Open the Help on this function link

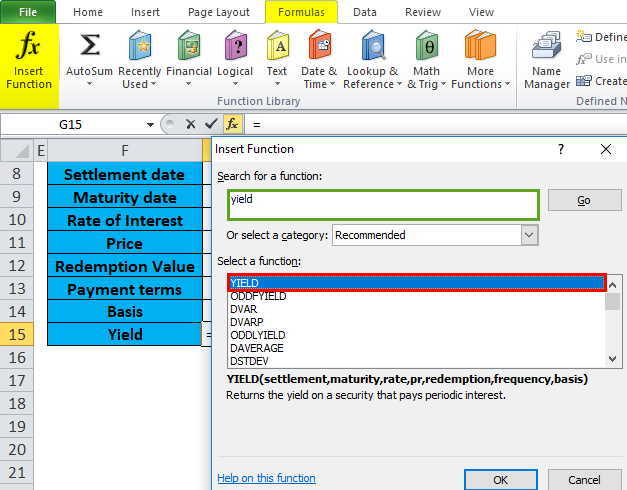pos(266,478)
